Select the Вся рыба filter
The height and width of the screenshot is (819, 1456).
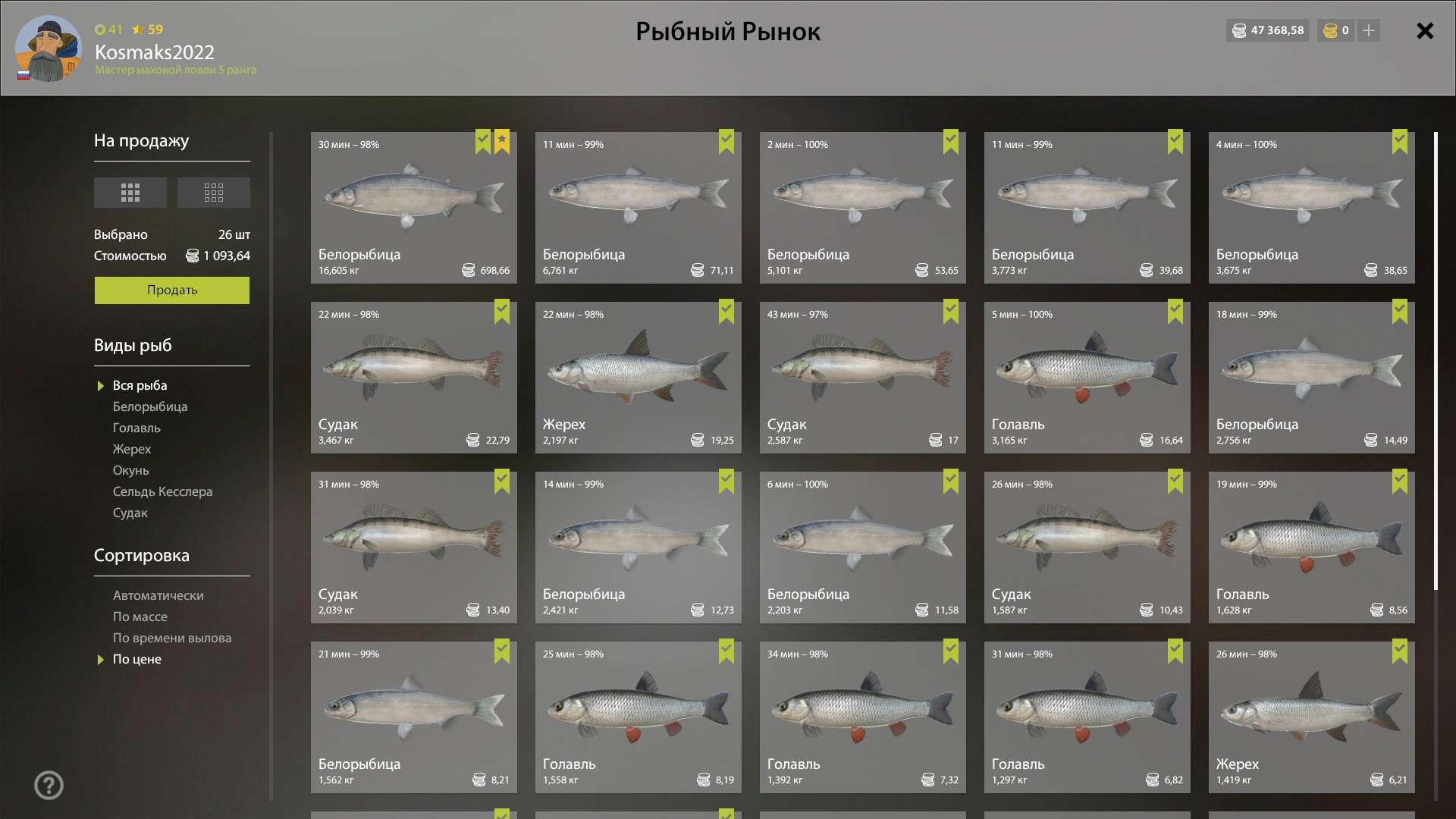140,385
